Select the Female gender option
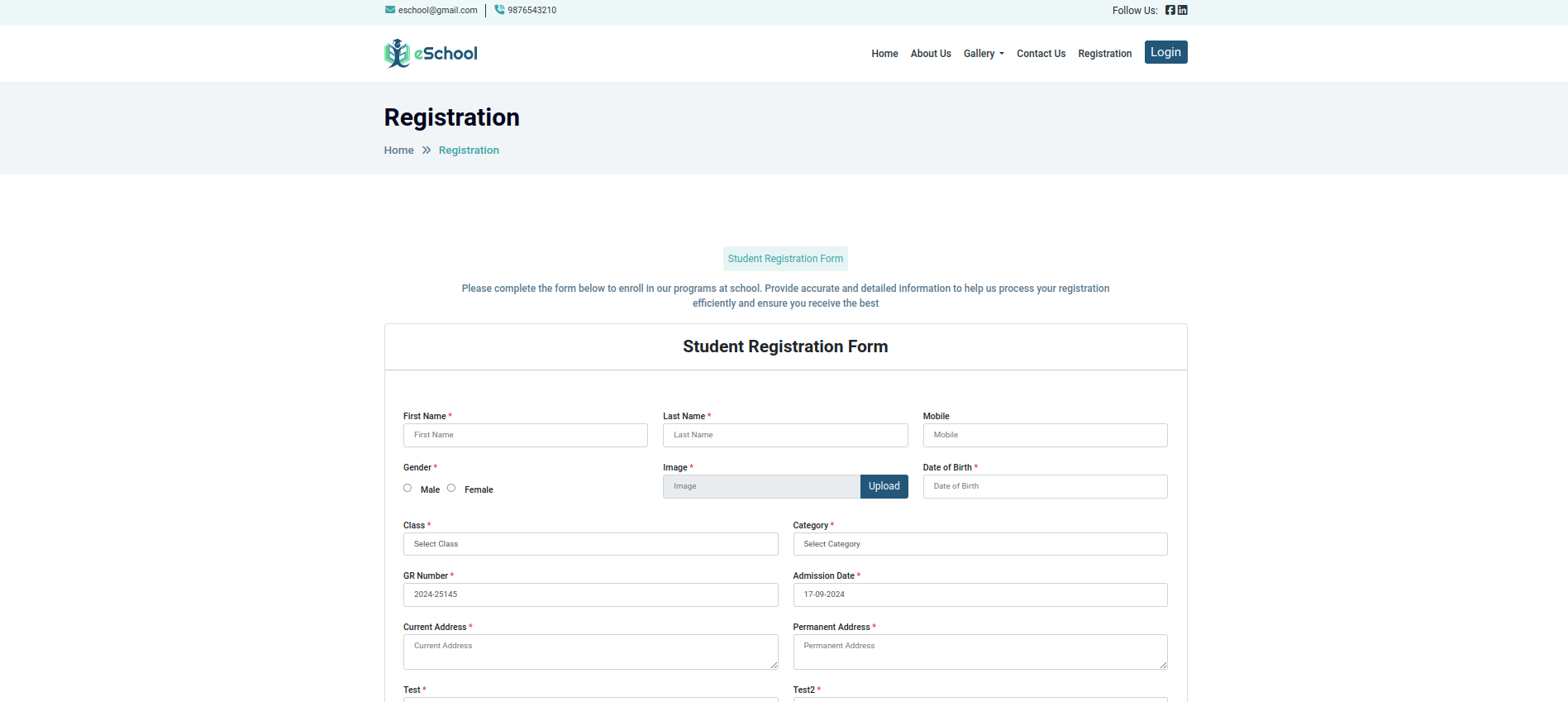Screen dimensions: 1568x702 451,488
